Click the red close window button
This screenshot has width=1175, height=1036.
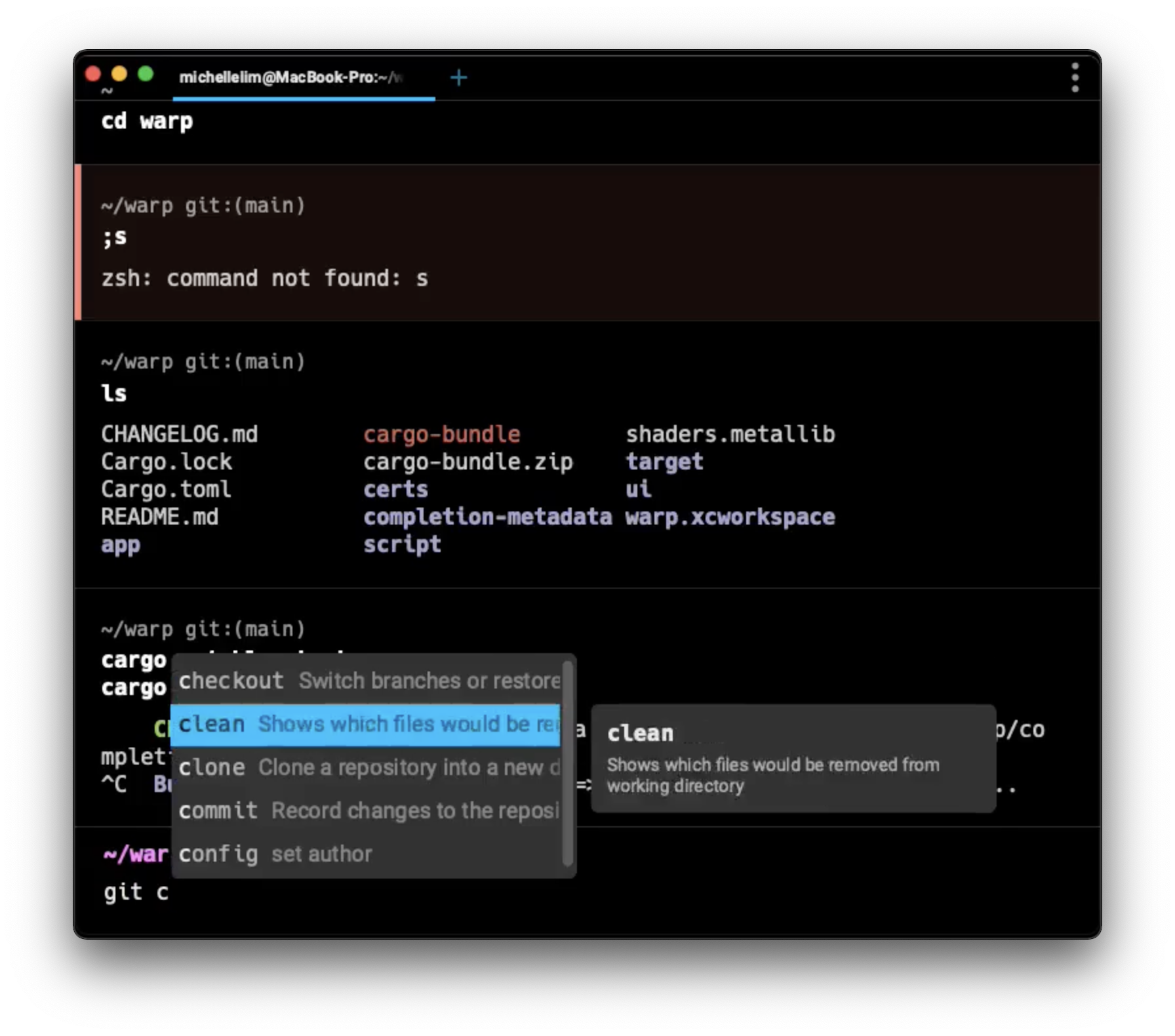[x=93, y=74]
